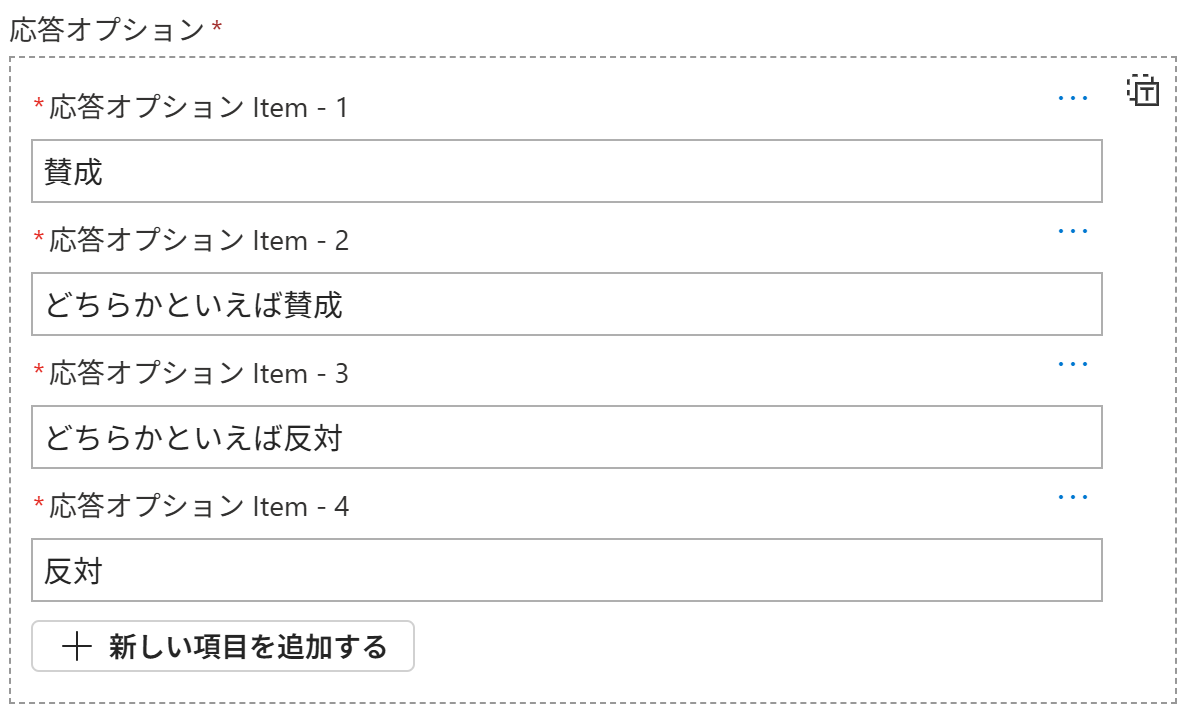1190x720 pixels.
Task: Open the ellipsis menu beside the 賛成 item
Action: click(1072, 96)
